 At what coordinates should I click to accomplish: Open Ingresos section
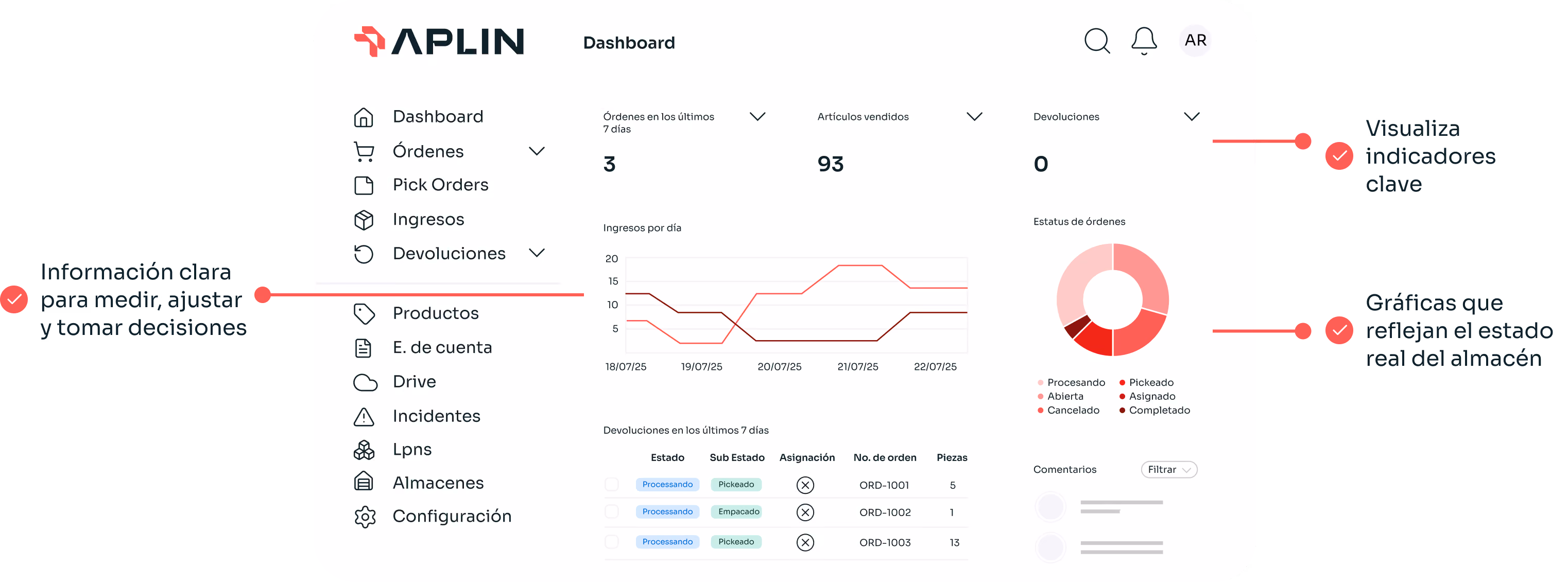pos(428,220)
